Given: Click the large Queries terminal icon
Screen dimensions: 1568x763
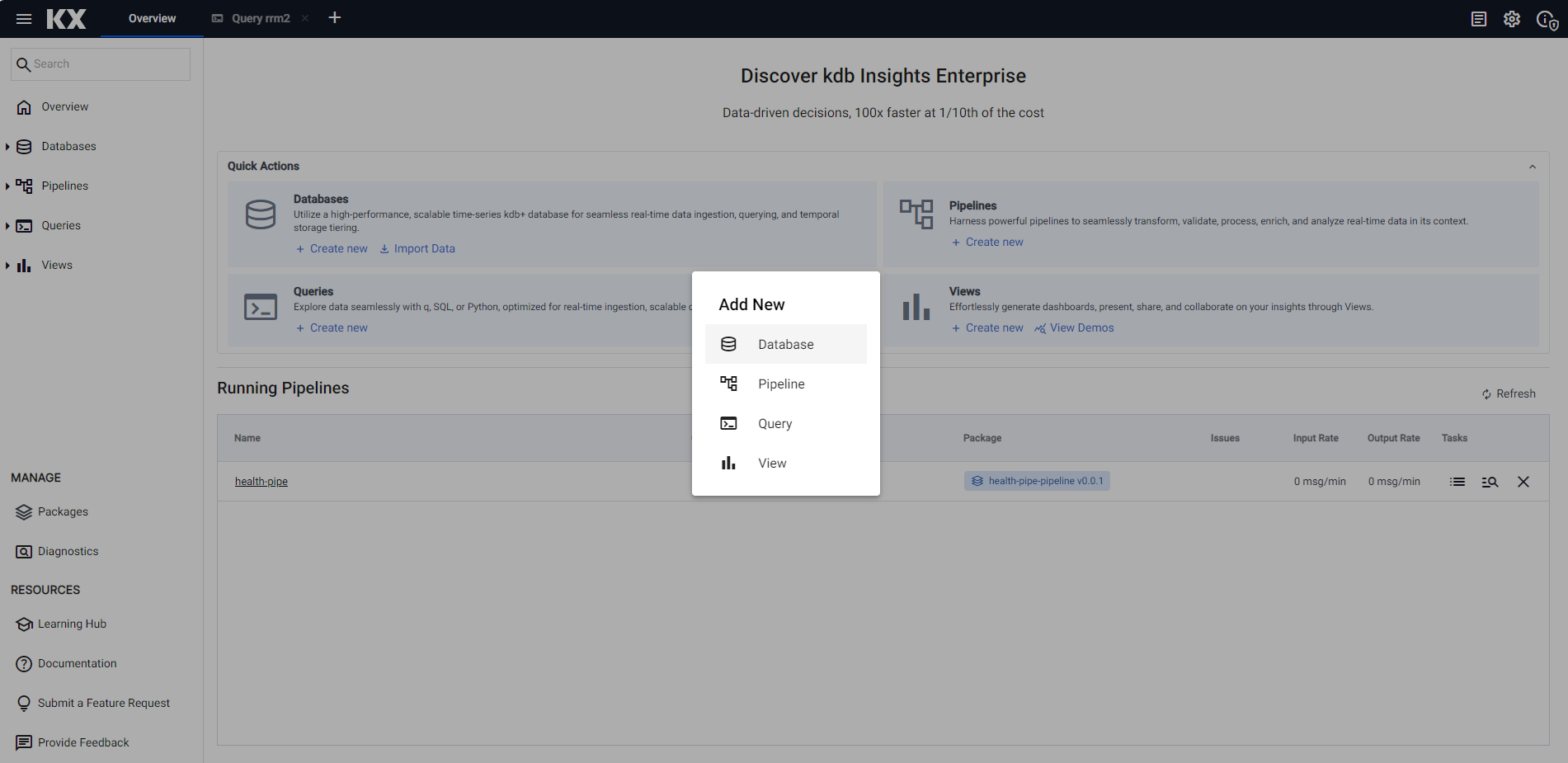Looking at the screenshot, I should (x=261, y=307).
